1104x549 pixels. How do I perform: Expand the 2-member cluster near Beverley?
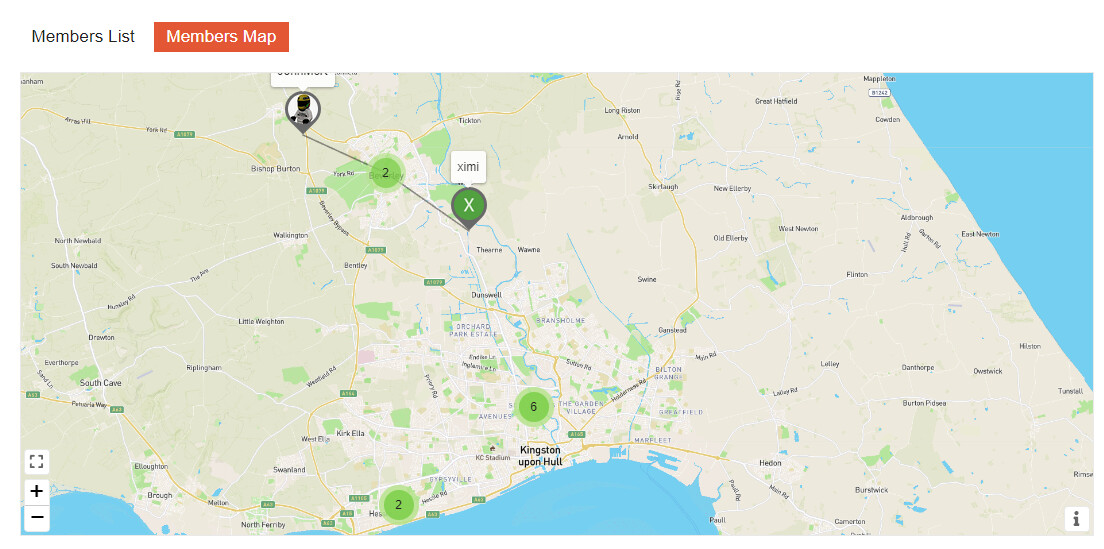(385, 172)
